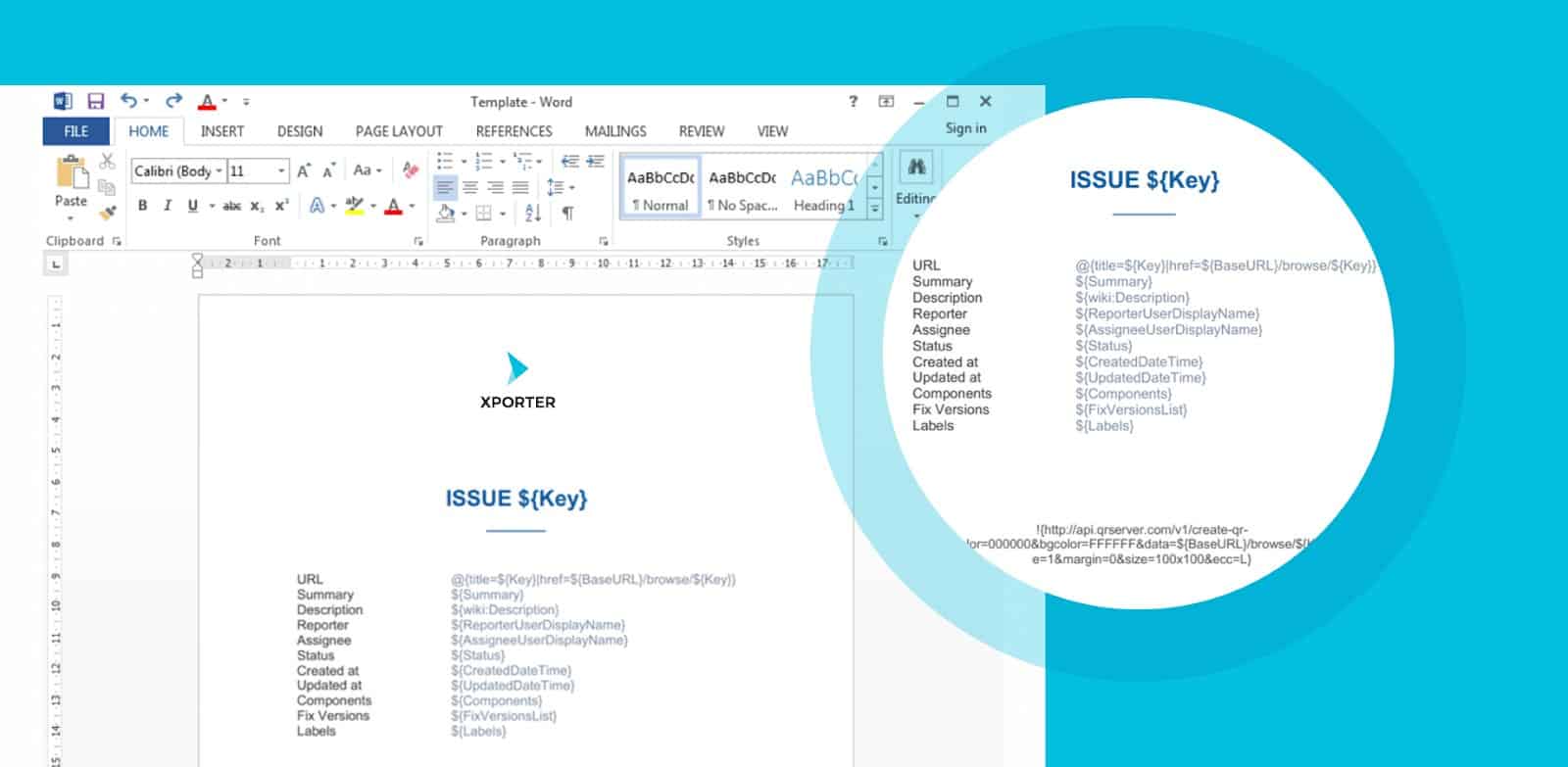Click the Sign in link
The image size is (1568, 767).
pos(965,128)
